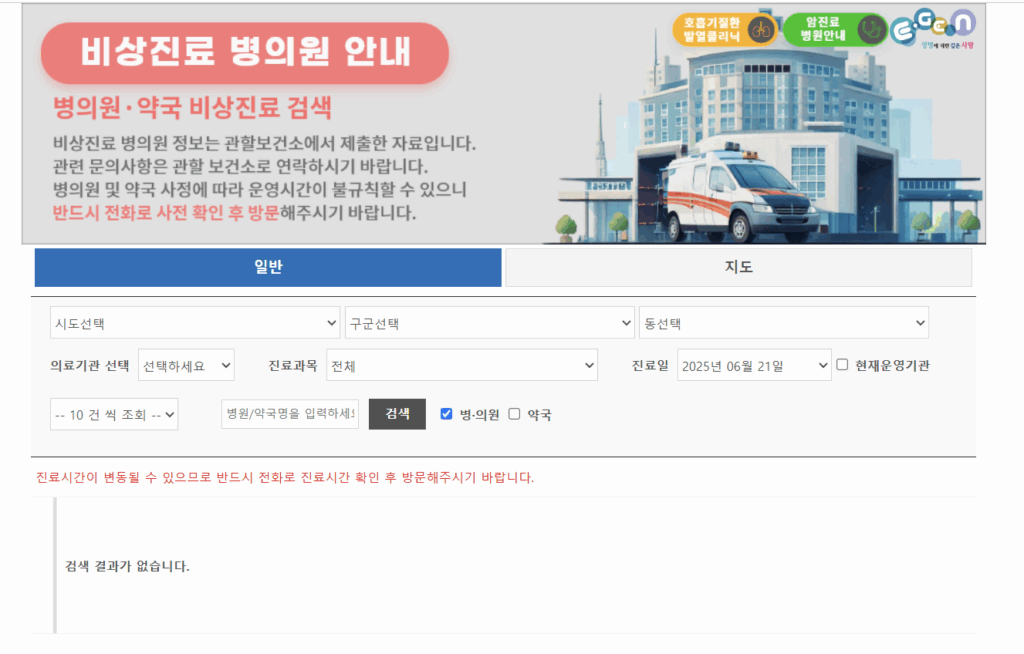This screenshot has width=1024, height=654.
Task: Click the 의료기관 선택 label
Action: [89, 365]
